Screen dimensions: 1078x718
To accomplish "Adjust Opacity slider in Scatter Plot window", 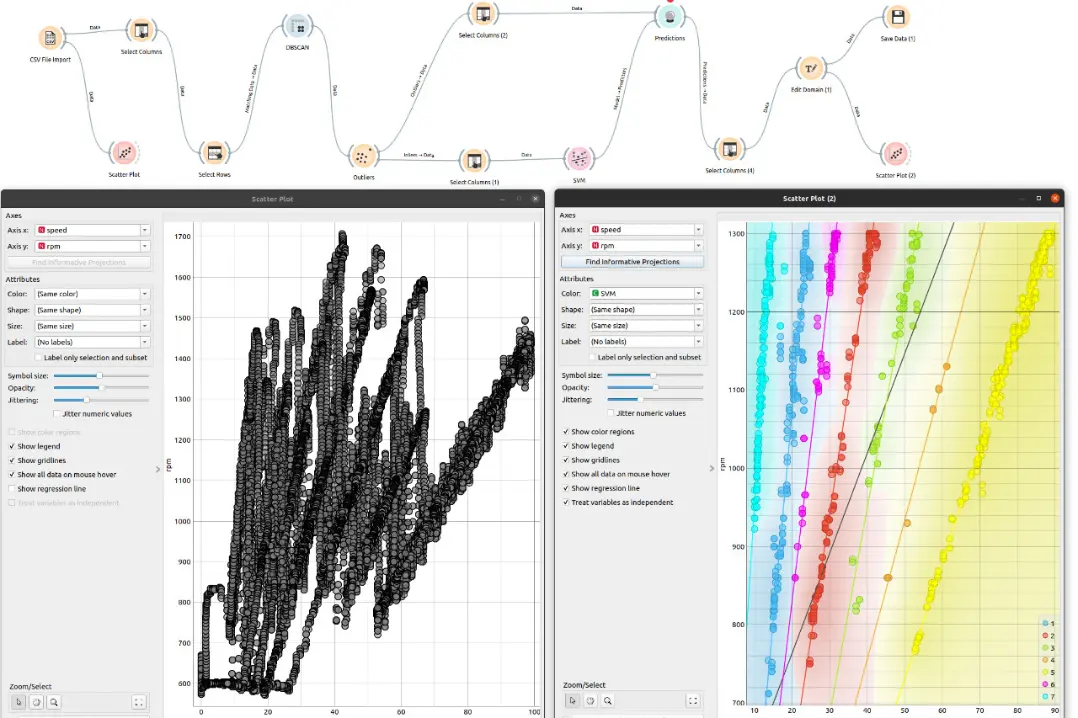I will pos(101,388).
